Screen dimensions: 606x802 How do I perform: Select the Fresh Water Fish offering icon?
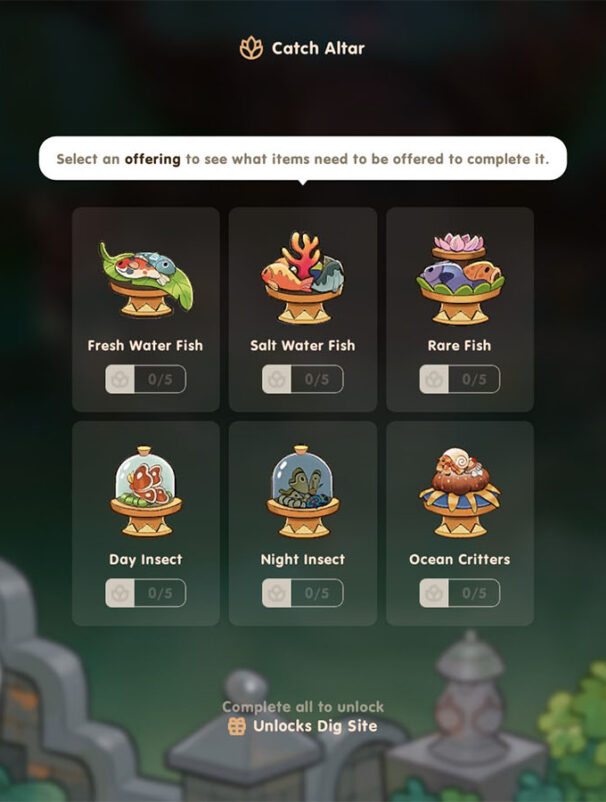[x=146, y=279]
